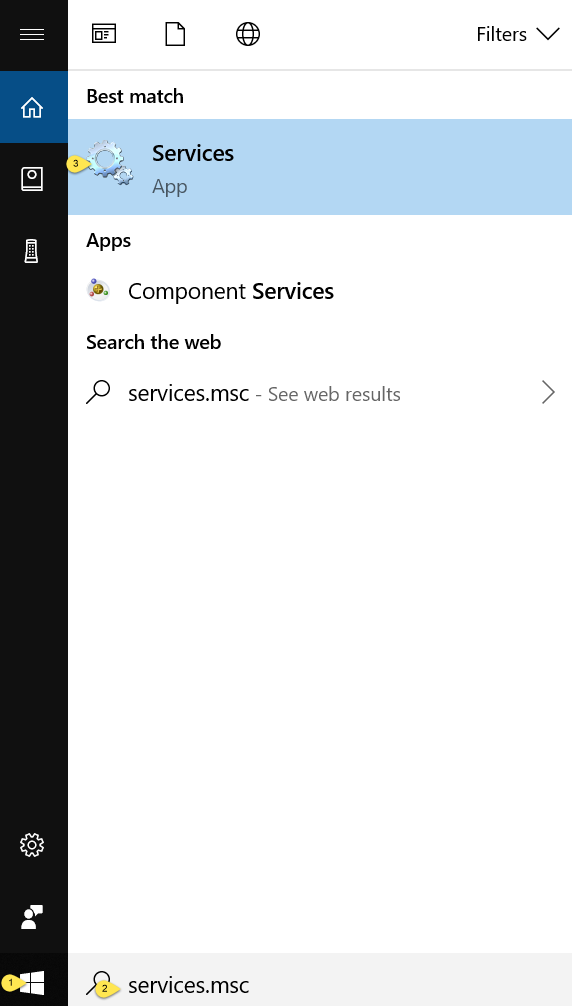Click the search magnifier icon in taskbar
The width and height of the screenshot is (572, 1006).
tap(99, 983)
